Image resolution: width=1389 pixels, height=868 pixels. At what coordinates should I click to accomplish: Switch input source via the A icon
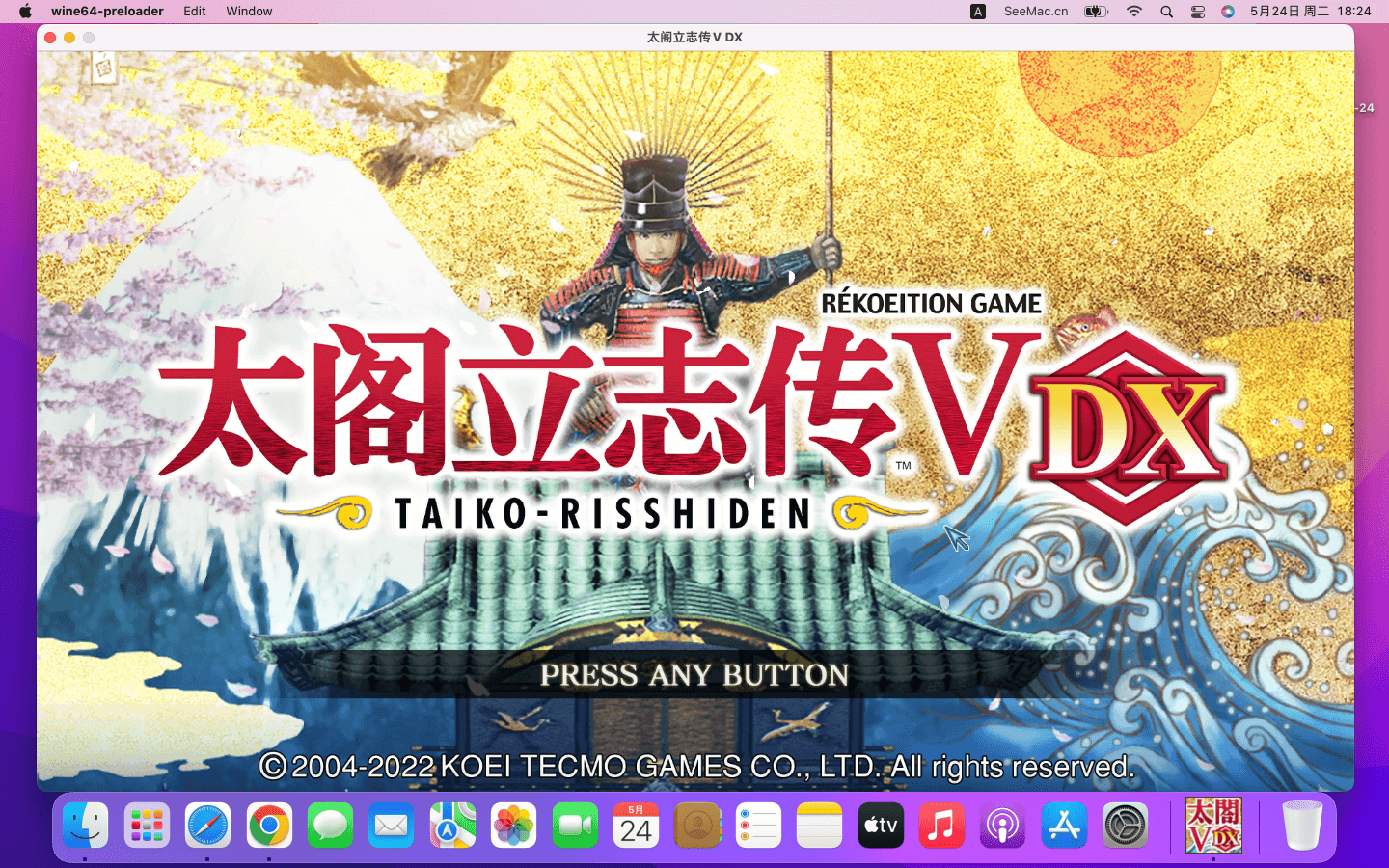[977, 12]
